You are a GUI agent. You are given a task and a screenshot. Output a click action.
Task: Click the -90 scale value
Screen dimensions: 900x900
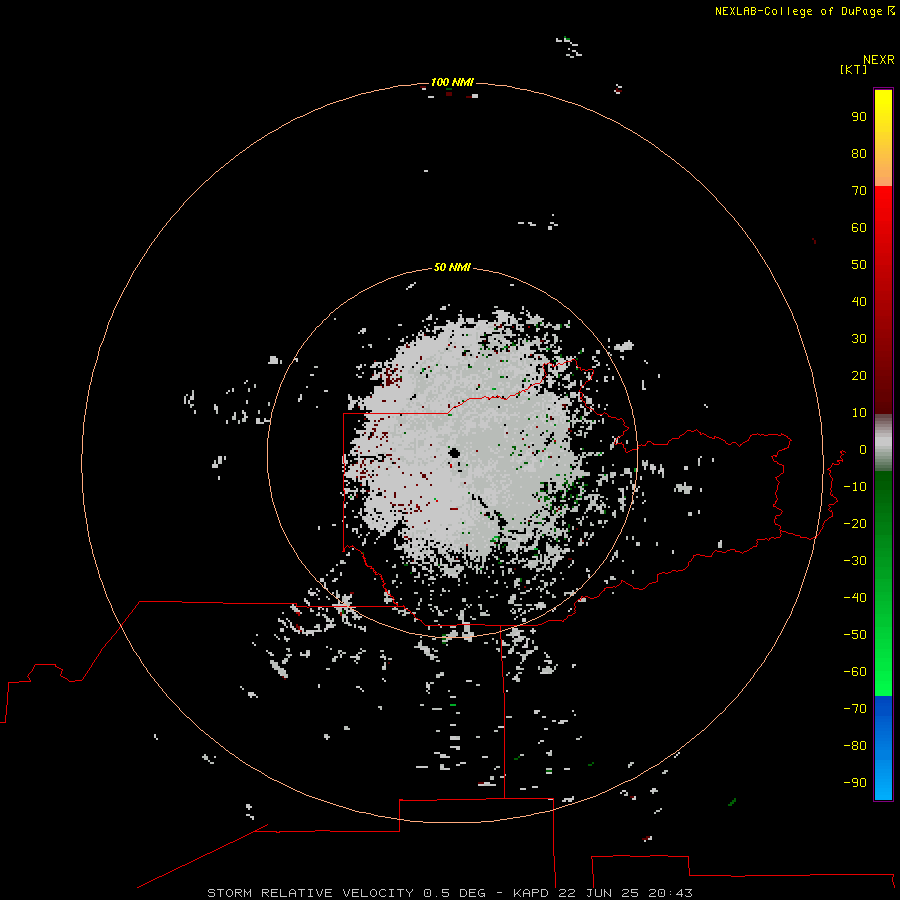[x=855, y=782]
